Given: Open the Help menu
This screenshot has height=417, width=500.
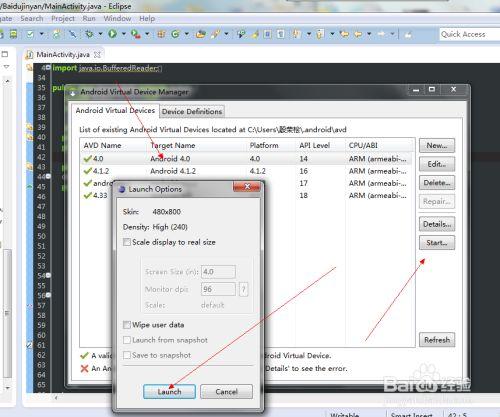Looking at the screenshot, I should coord(147,19).
